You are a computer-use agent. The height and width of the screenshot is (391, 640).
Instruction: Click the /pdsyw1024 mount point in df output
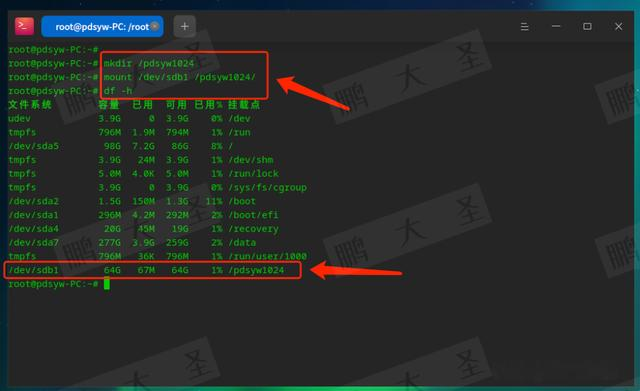[256, 270]
